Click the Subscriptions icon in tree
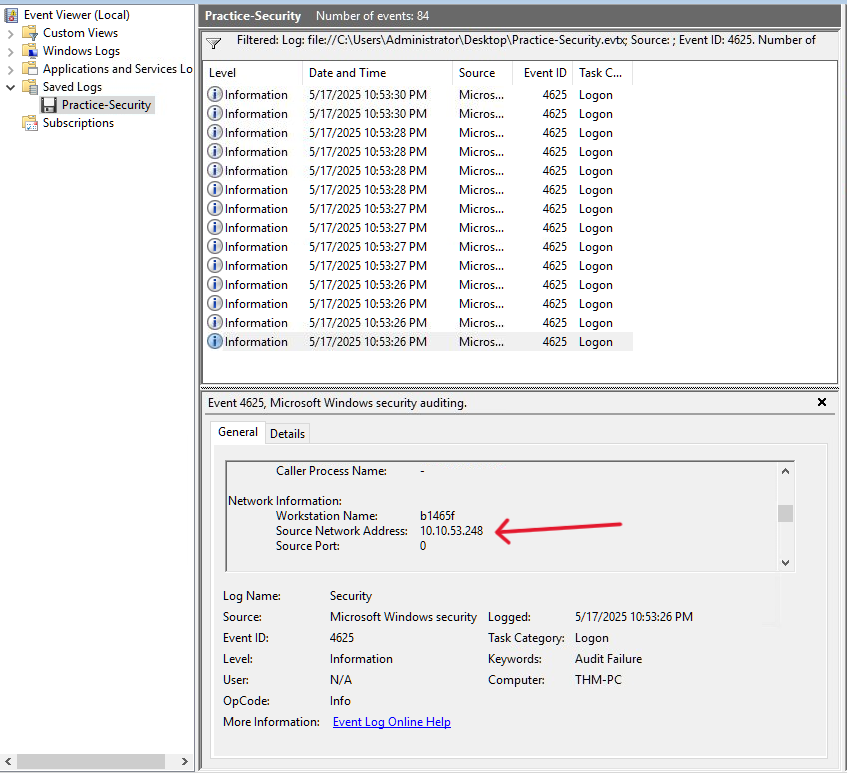The height and width of the screenshot is (773, 847). click(30, 123)
